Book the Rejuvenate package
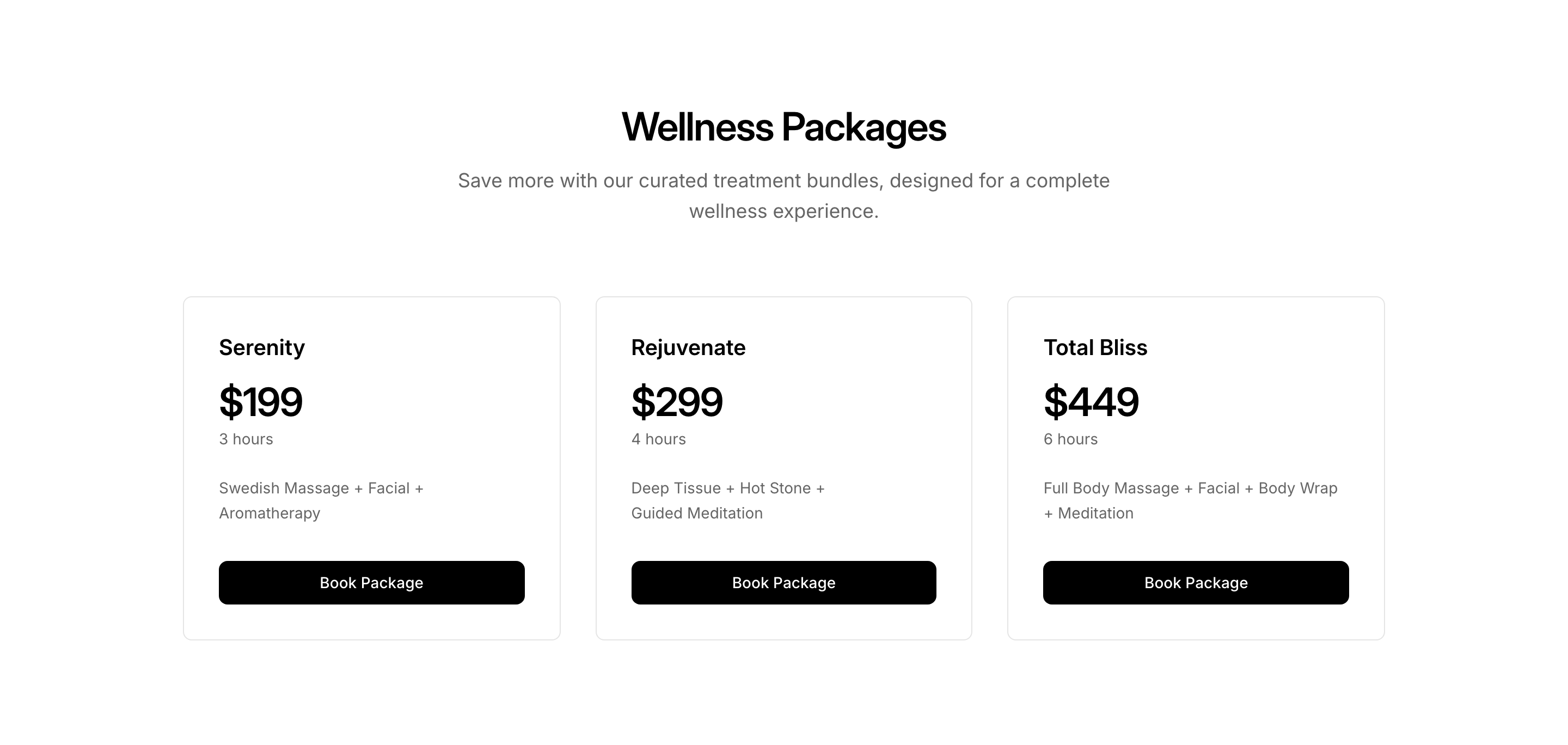Image resolution: width=1568 pixels, height=745 pixels. tap(783, 583)
